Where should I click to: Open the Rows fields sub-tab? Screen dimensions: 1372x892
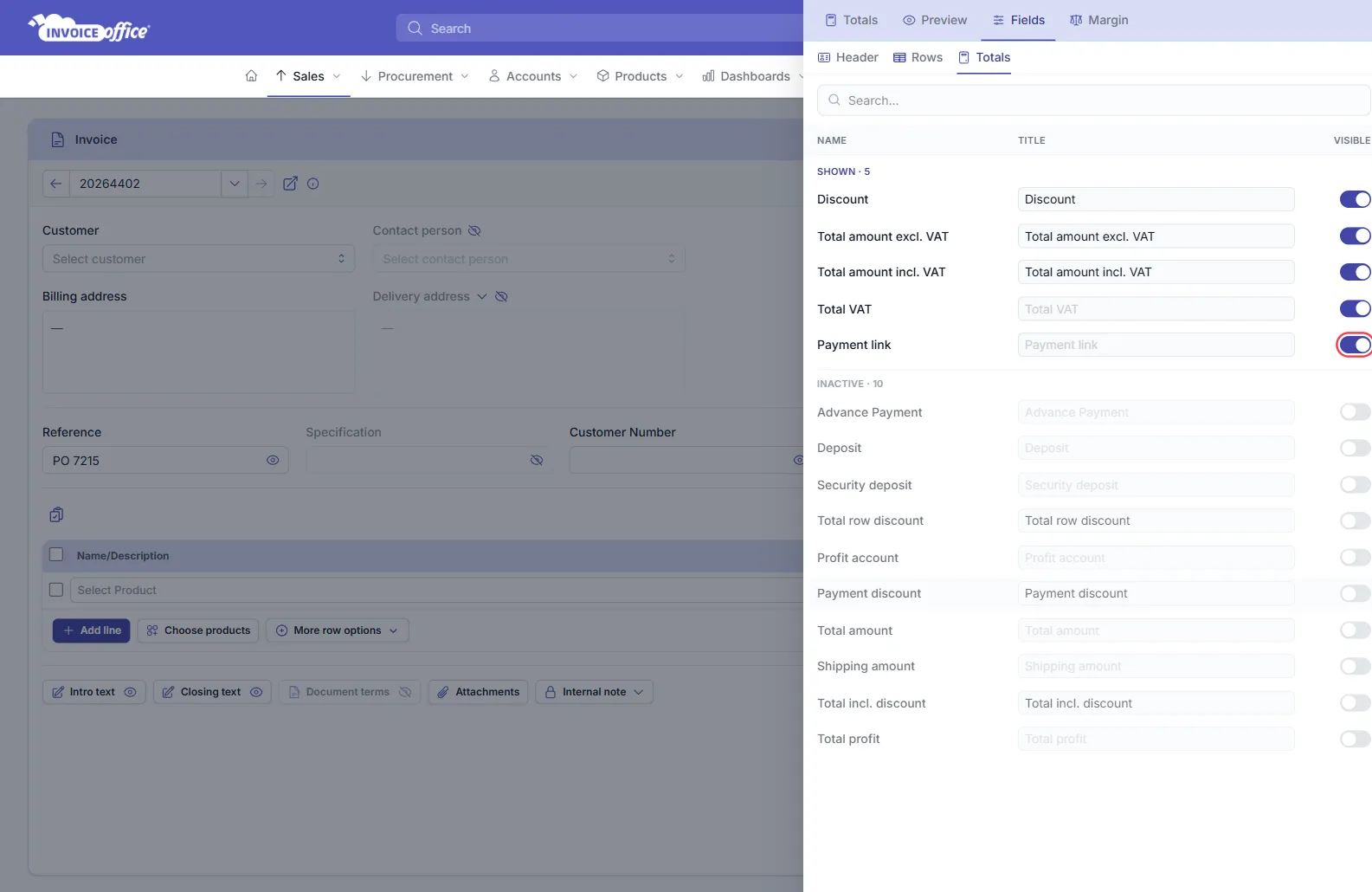click(x=918, y=57)
